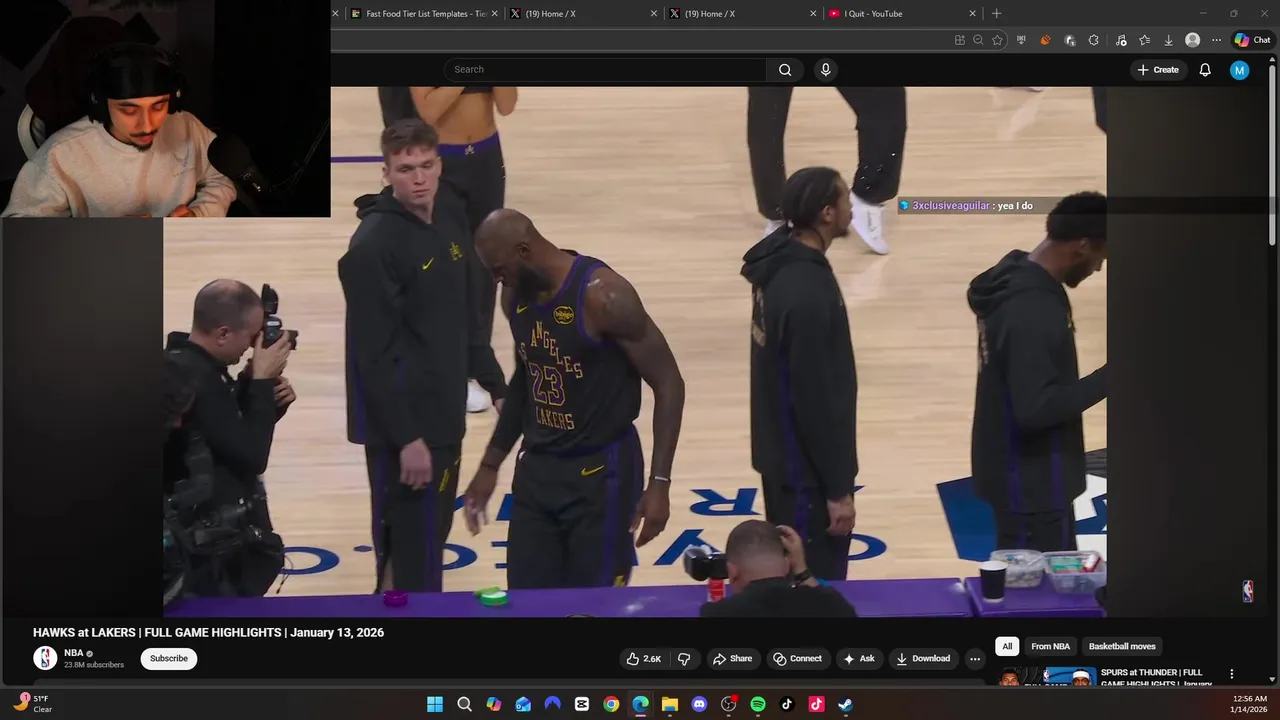1280x720 pixels.
Task: Activate voice search microphone
Action: click(825, 70)
